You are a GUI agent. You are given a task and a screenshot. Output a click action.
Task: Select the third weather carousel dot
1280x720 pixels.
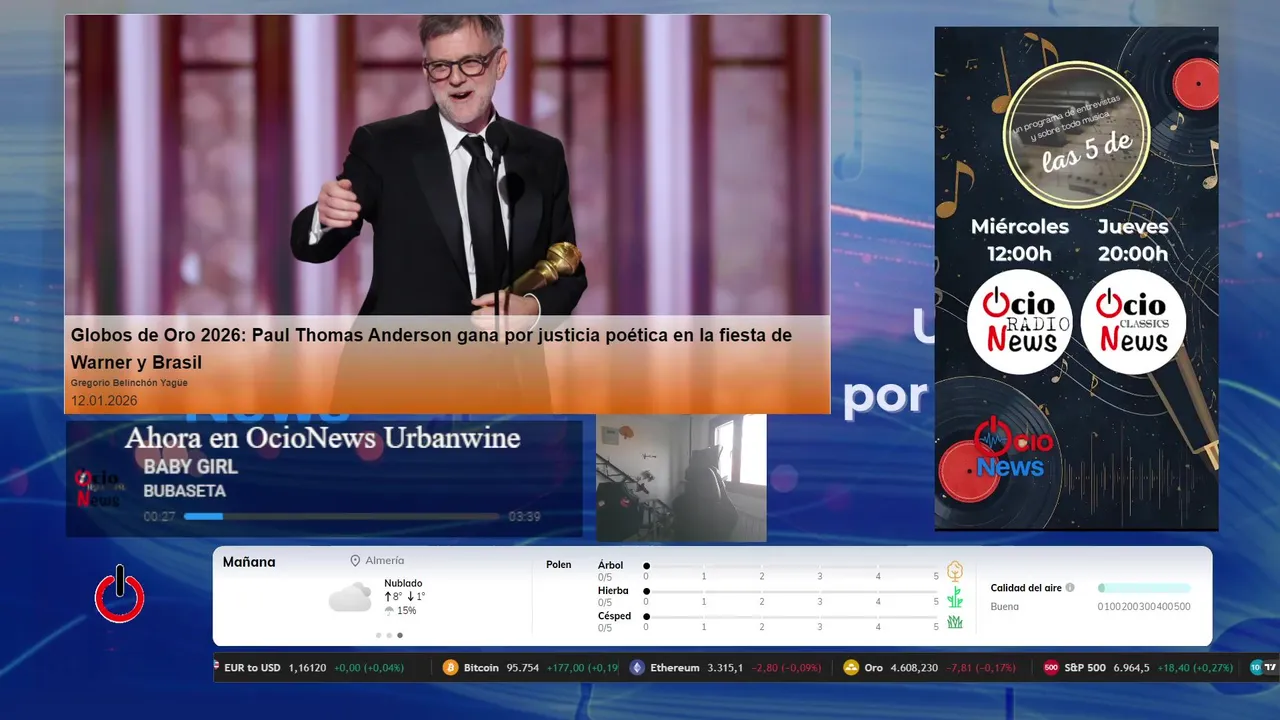[400, 635]
